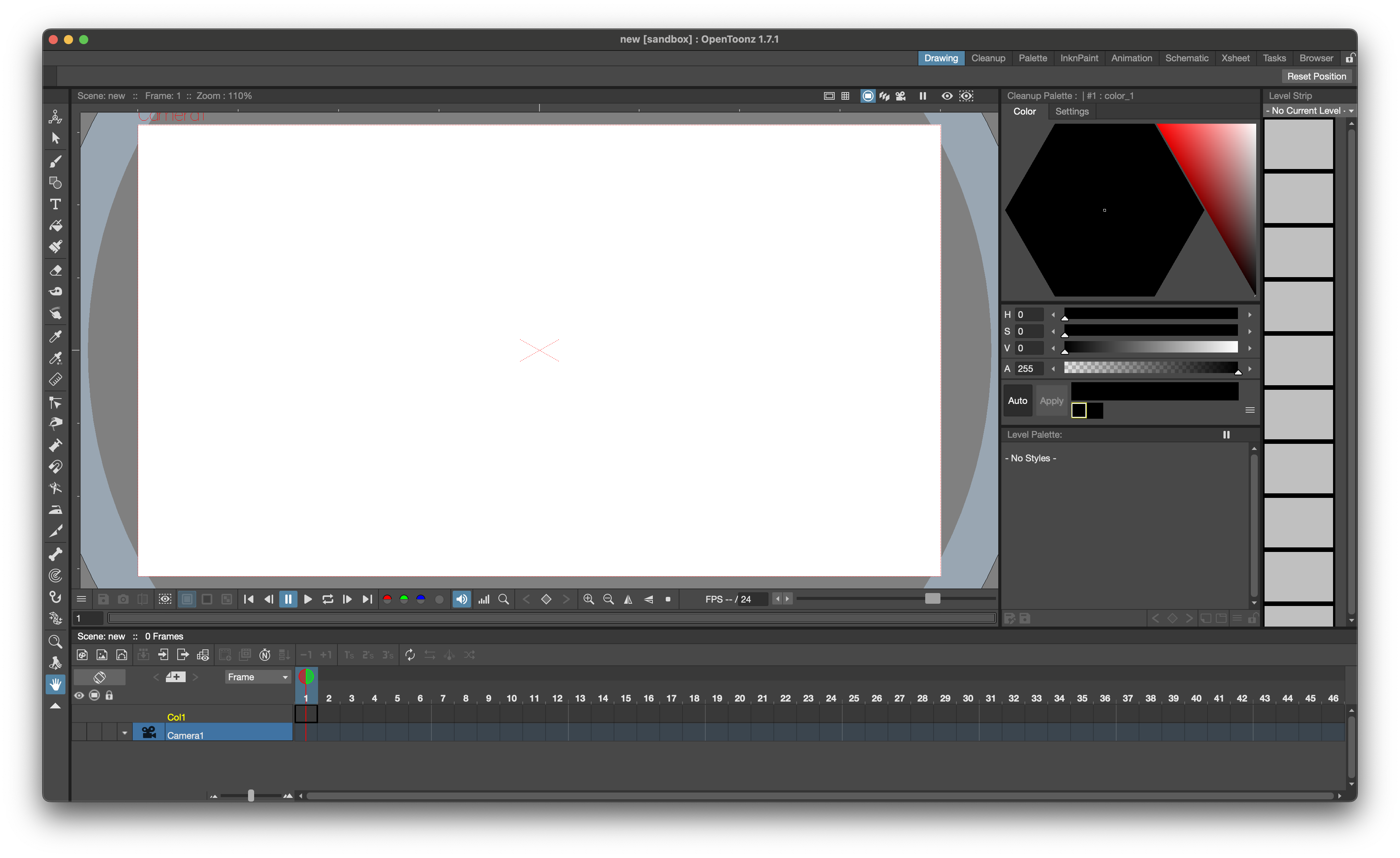Viewport: 1400px width, 858px height.
Task: Click the Zoom Out viewer icon
Action: click(x=609, y=599)
